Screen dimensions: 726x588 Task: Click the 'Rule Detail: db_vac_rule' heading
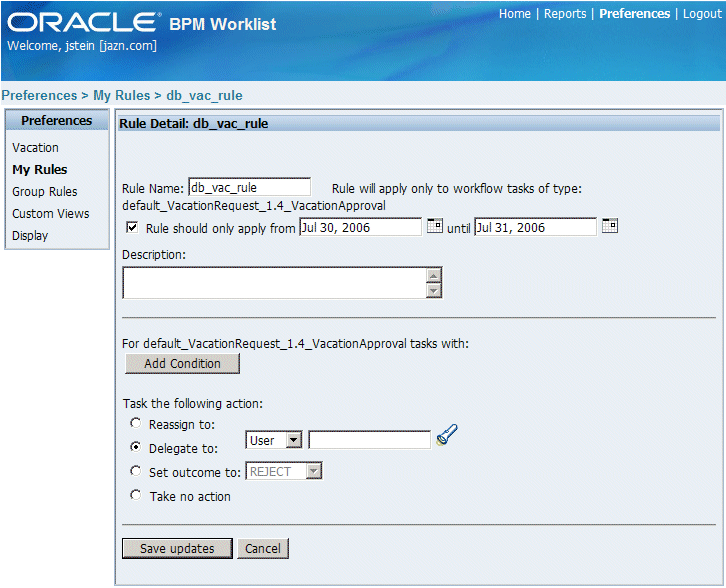(194, 124)
